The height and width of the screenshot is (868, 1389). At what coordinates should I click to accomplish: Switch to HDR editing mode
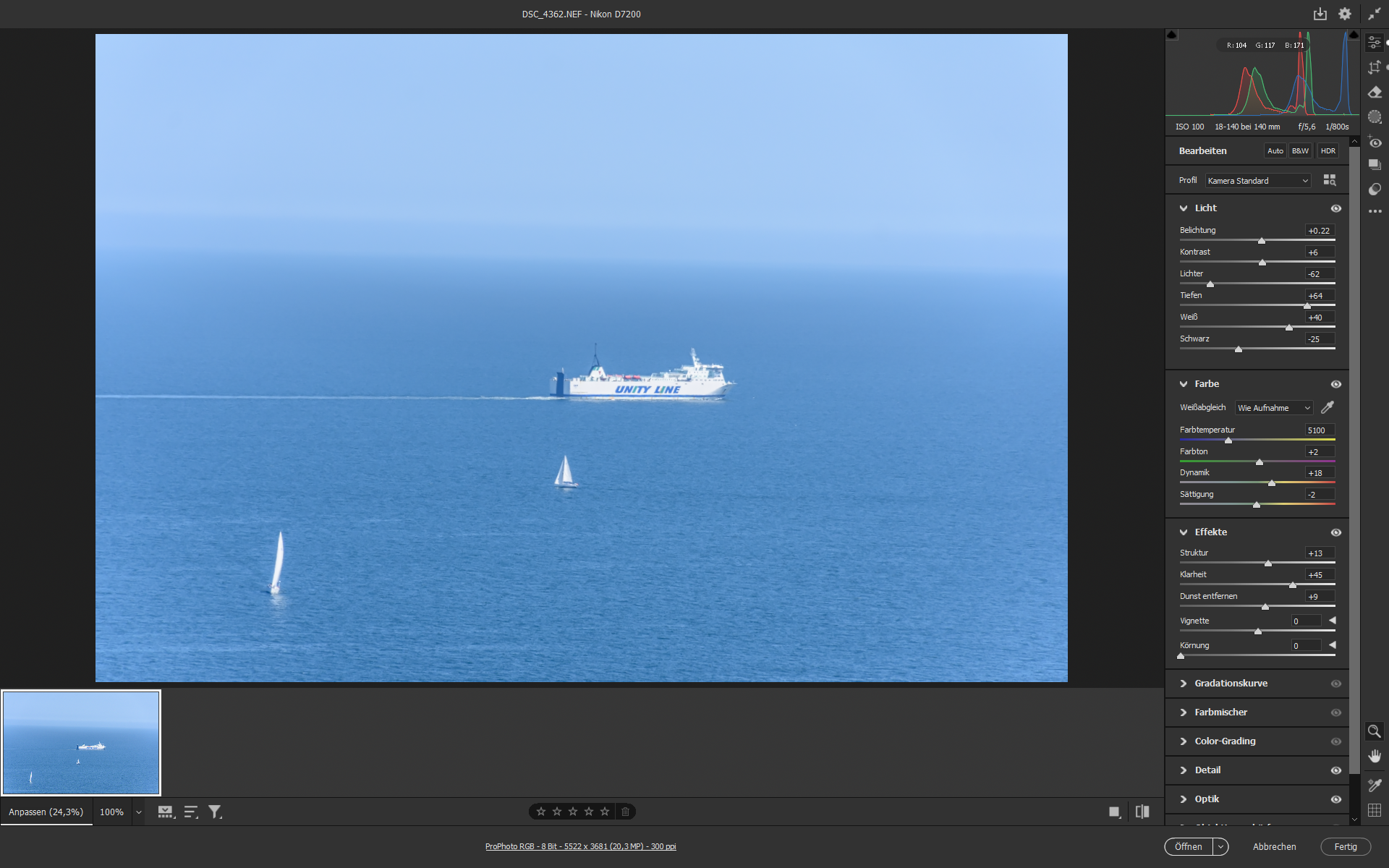click(x=1328, y=151)
